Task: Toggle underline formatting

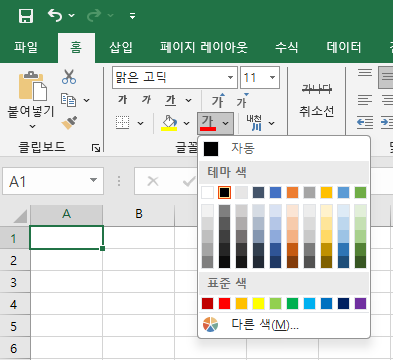Action: [x=171, y=100]
